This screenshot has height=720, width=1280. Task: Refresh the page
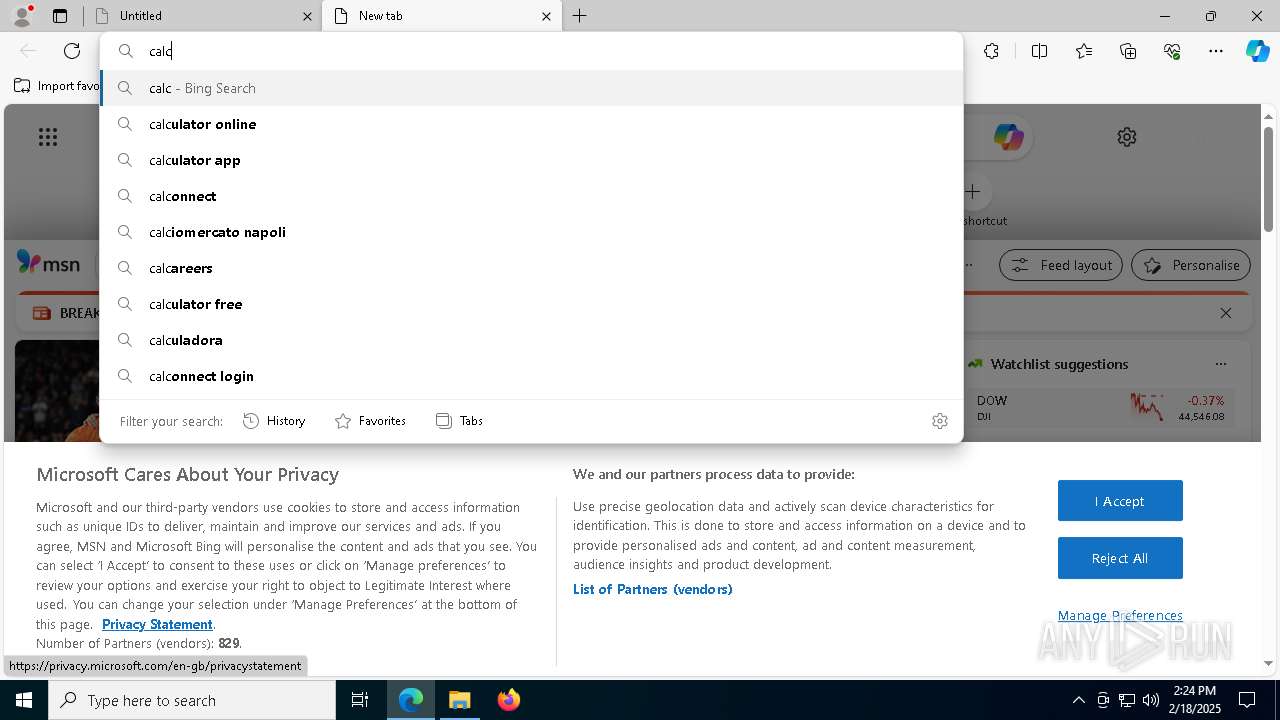point(72,51)
